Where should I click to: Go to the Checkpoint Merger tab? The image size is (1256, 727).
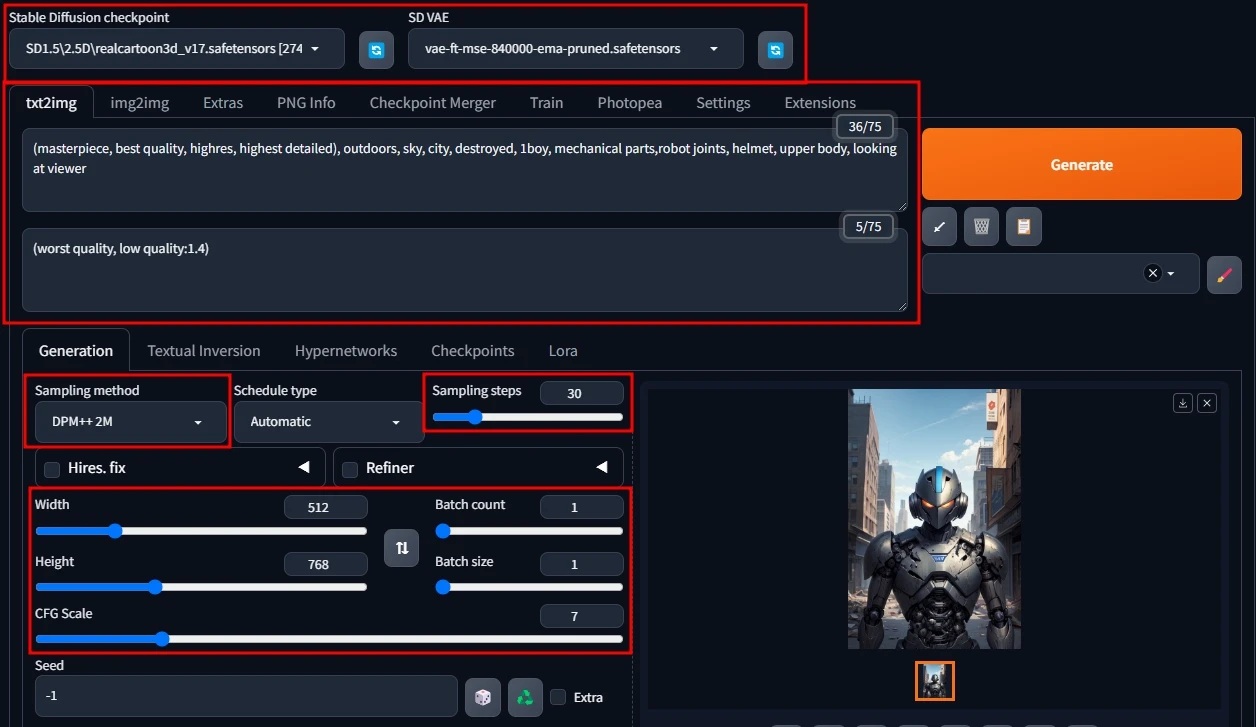[x=433, y=103]
